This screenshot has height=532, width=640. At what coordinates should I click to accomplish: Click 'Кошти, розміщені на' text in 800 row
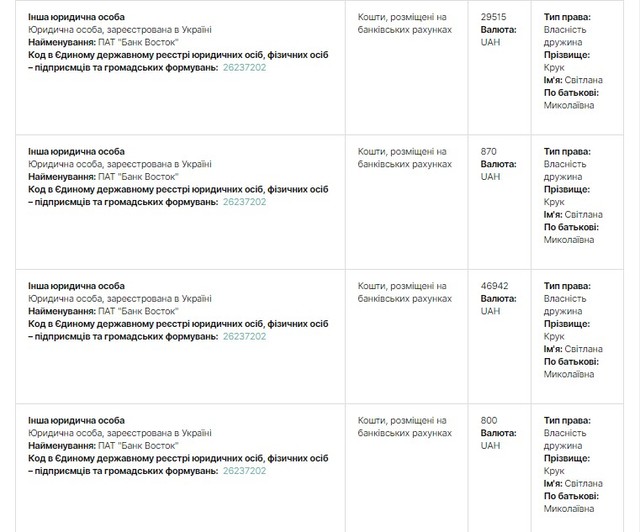pos(404,420)
